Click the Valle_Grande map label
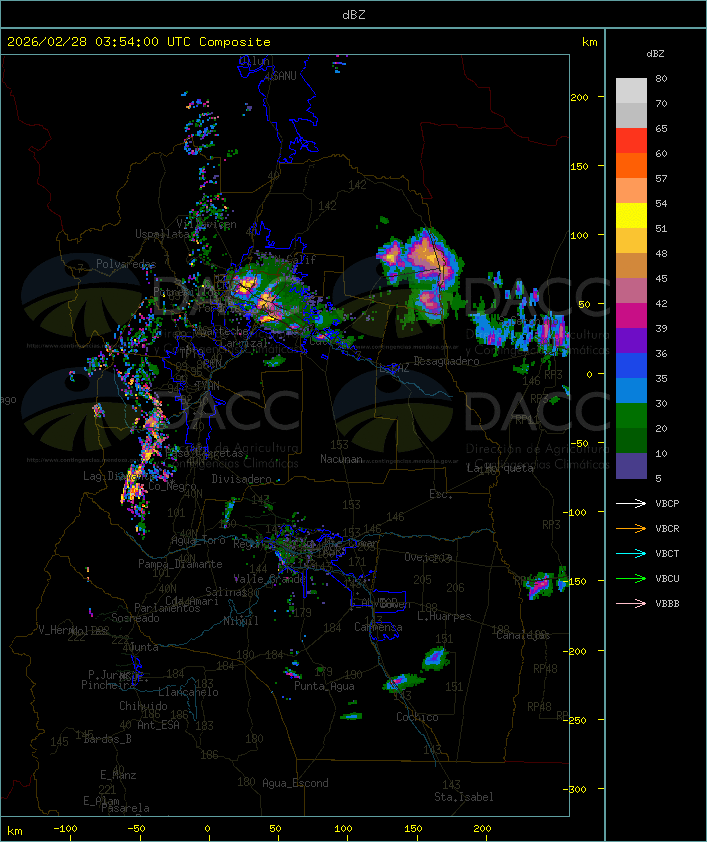Image resolution: width=707 pixels, height=842 pixels. pyautogui.click(x=270, y=579)
